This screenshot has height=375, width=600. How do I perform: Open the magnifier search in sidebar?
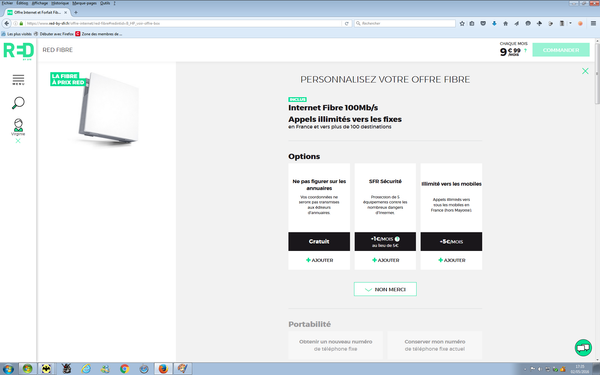click(x=18, y=103)
